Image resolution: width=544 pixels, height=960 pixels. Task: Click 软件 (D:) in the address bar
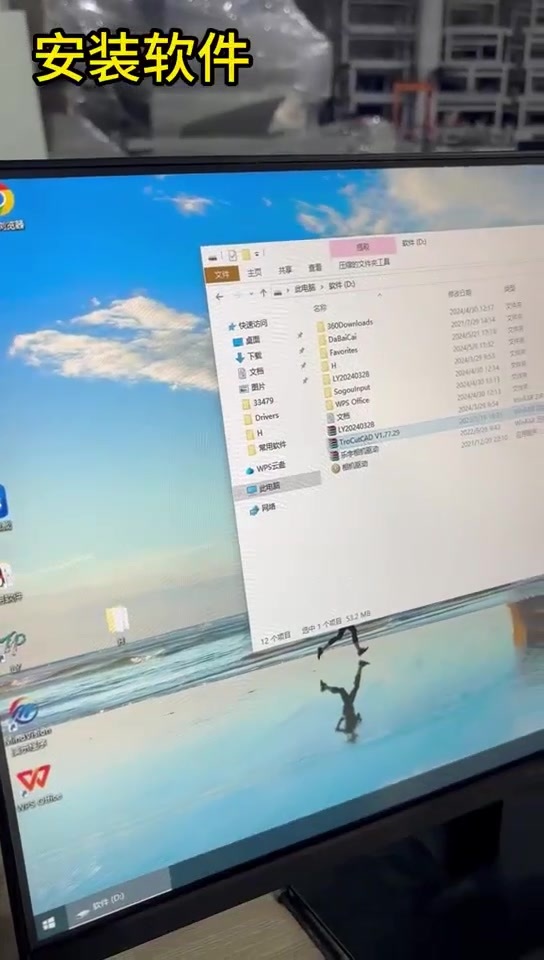[x=341, y=285]
